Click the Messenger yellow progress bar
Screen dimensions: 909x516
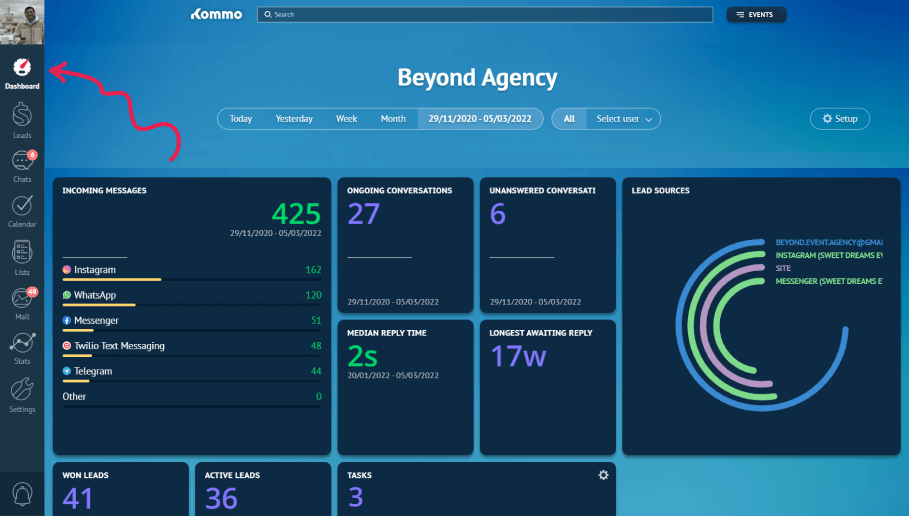(78, 330)
